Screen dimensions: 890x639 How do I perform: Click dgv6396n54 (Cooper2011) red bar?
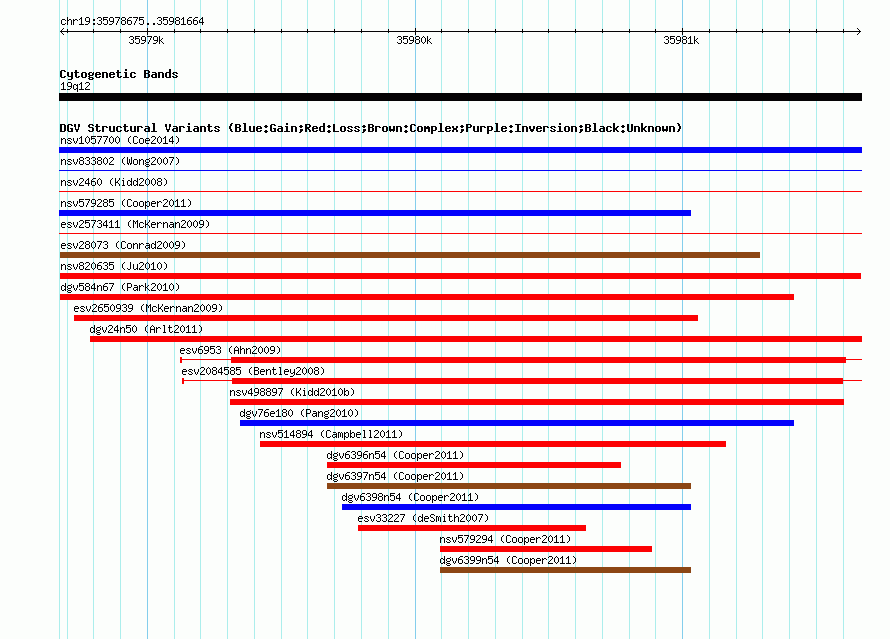click(473, 465)
